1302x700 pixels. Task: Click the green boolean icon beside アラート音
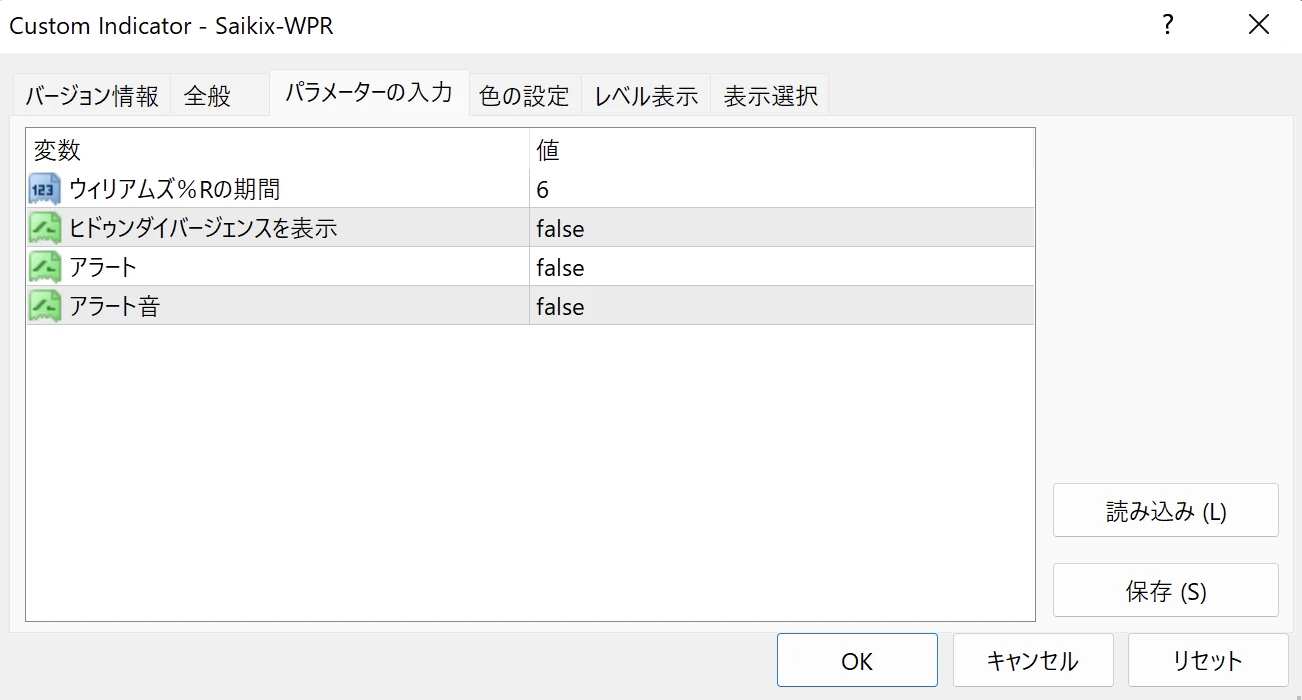[x=43, y=305]
